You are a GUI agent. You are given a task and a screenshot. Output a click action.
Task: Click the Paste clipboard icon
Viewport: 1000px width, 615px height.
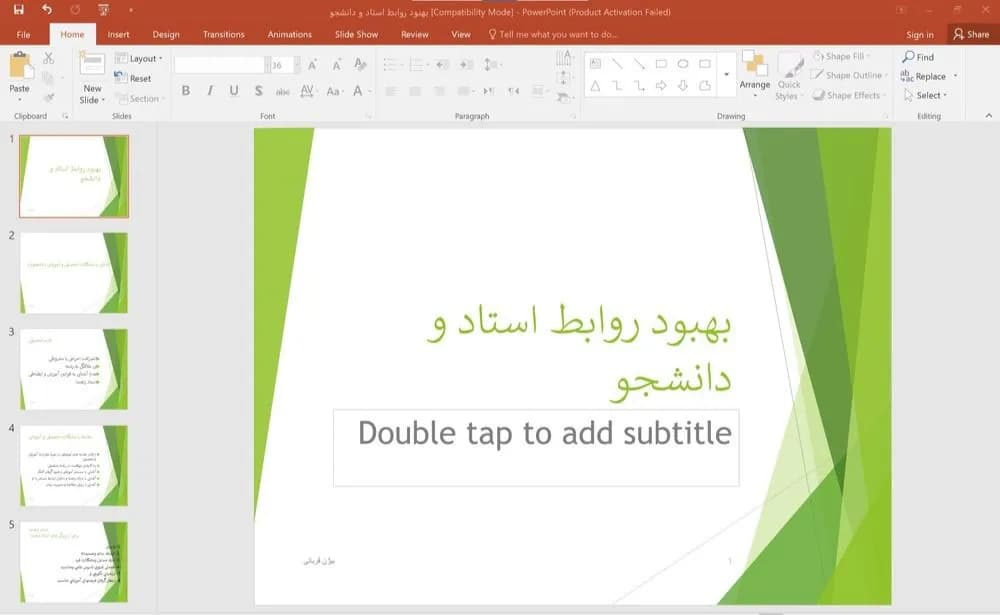click(20, 66)
